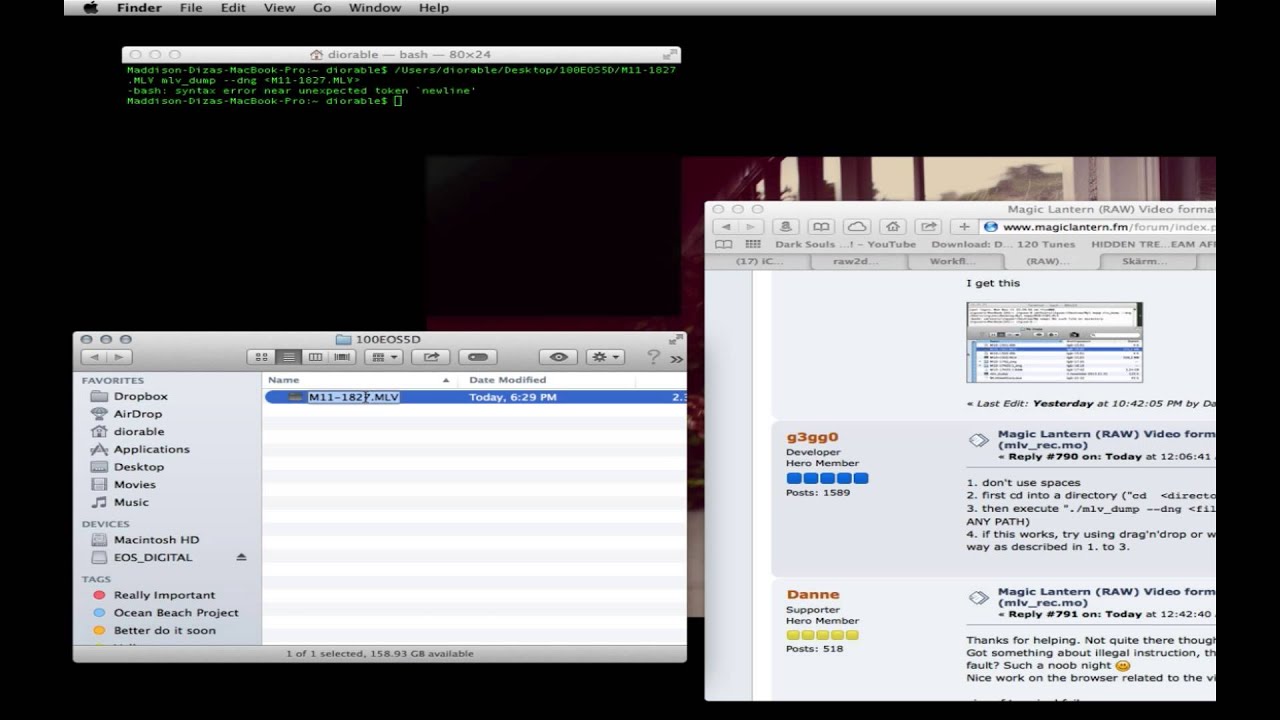Click Today, 6:29 PM date cell
The height and width of the screenshot is (720, 1280).
pyautogui.click(x=513, y=397)
